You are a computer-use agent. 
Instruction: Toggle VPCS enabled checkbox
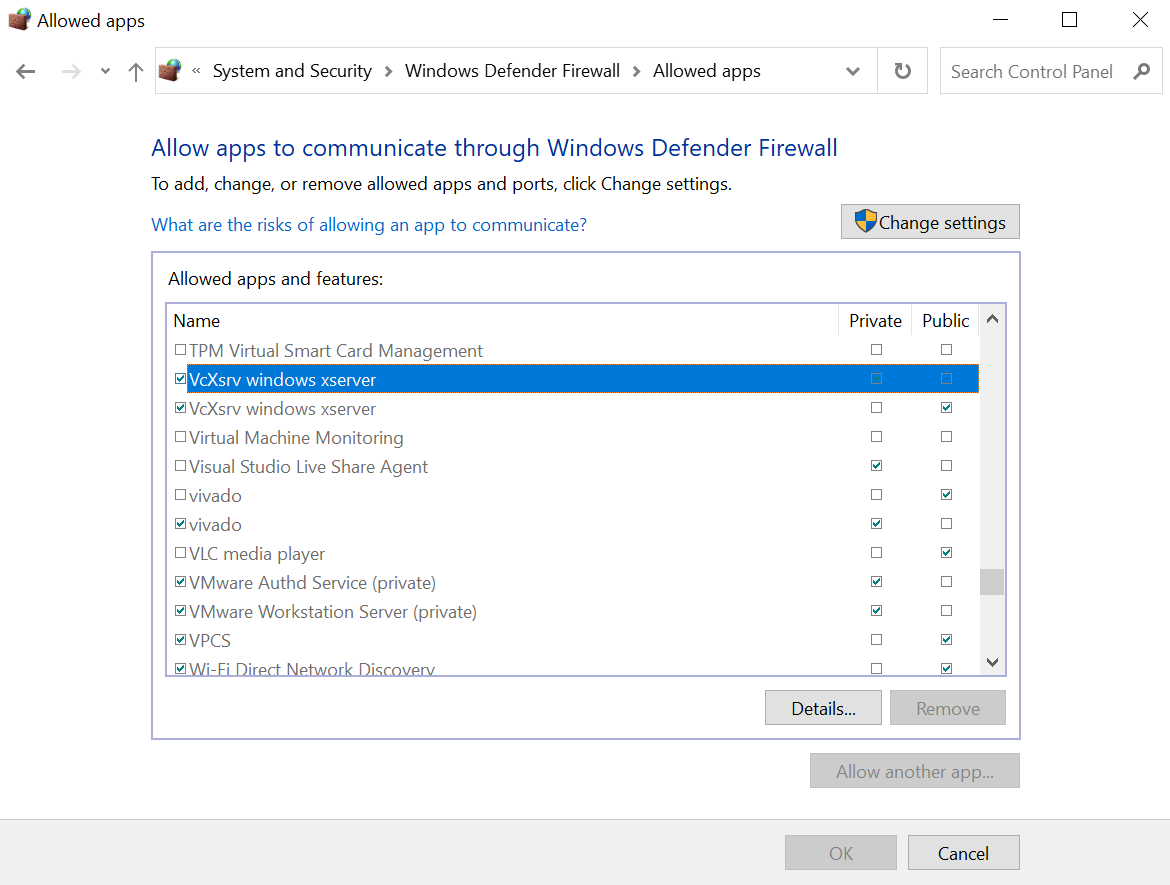[180, 639]
